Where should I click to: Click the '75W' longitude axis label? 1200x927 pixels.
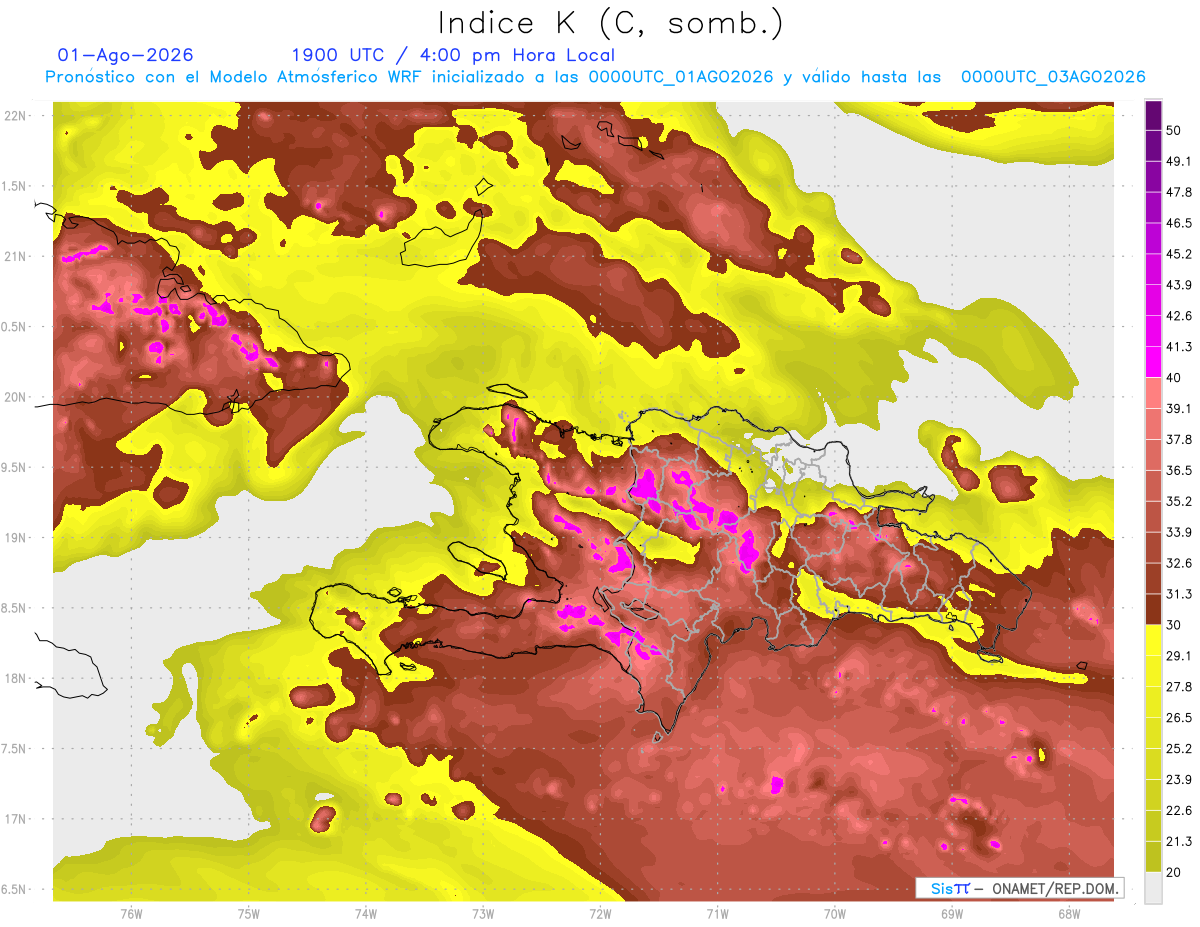[x=248, y=914]
